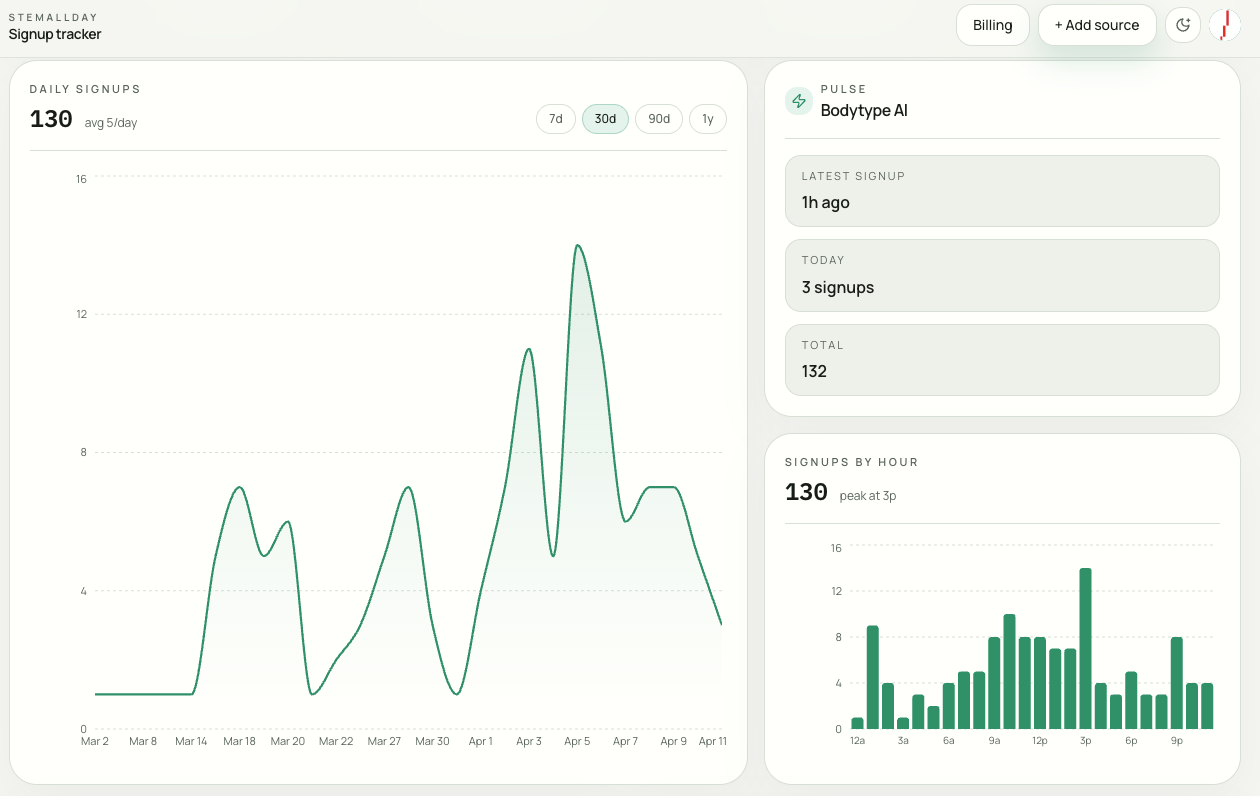Click the Pulse lightning bolt icon
The width and height of the screenshot is (1260, 796).
pyautogui.click(x=798, y=101)
